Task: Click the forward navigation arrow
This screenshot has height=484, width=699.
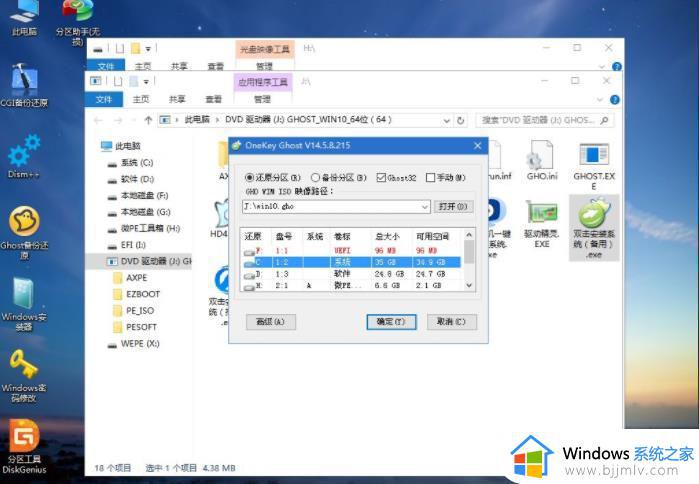Action: tap(118, 120)
